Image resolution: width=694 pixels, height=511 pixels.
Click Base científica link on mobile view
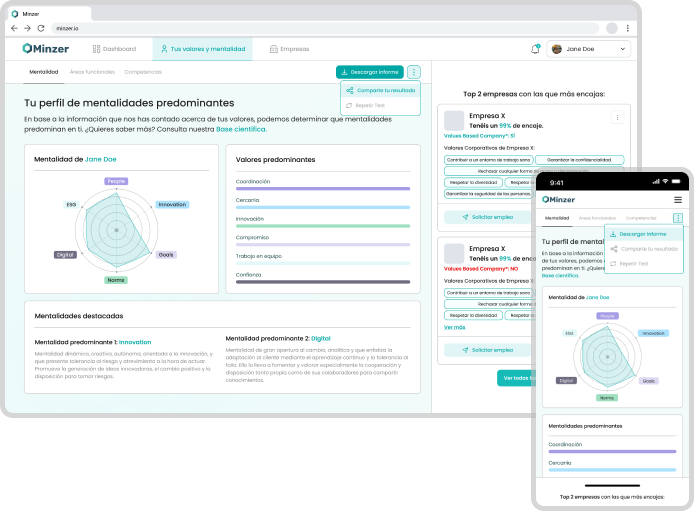pos(560,276)
